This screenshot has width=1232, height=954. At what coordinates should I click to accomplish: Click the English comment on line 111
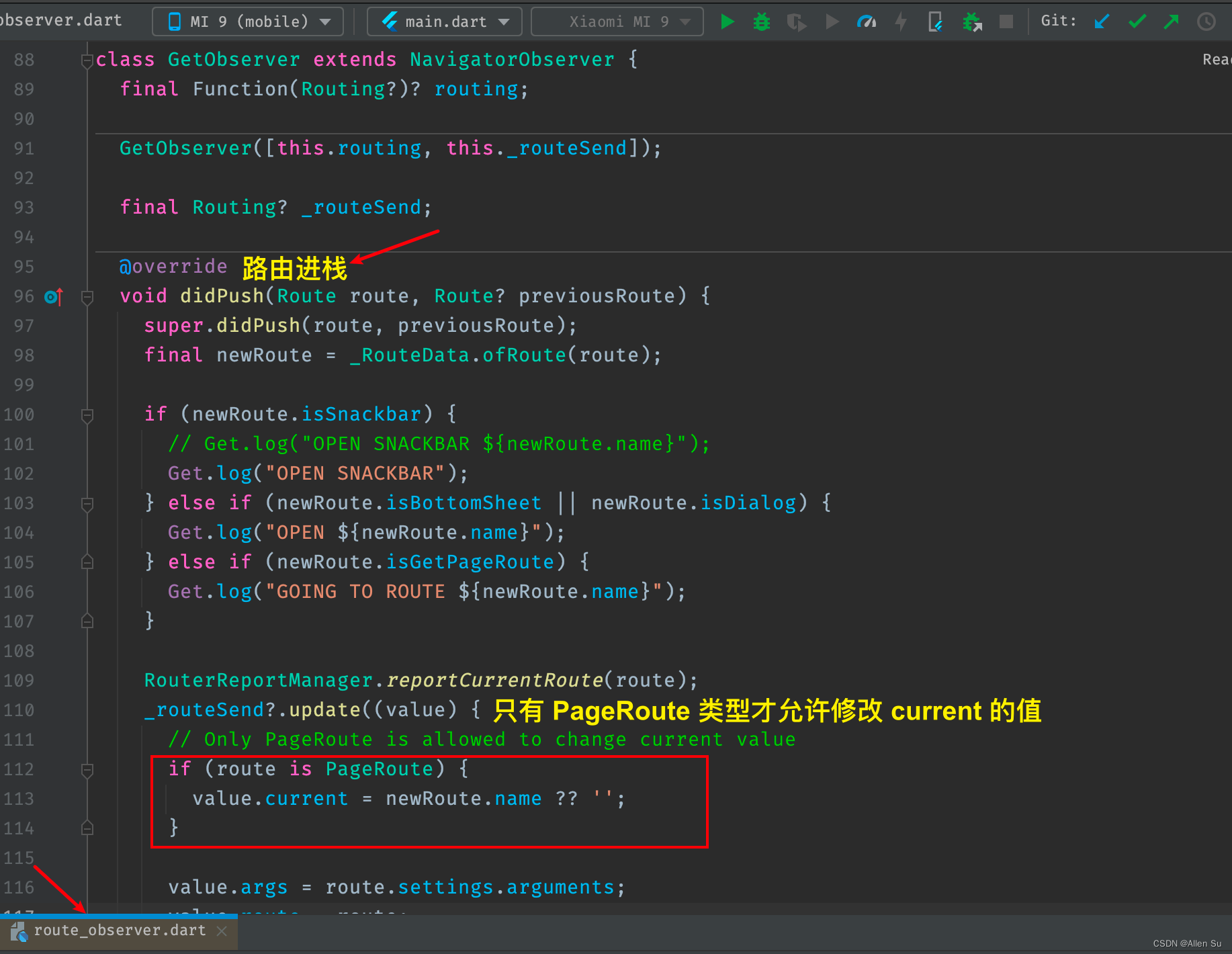tap(482, 740)
